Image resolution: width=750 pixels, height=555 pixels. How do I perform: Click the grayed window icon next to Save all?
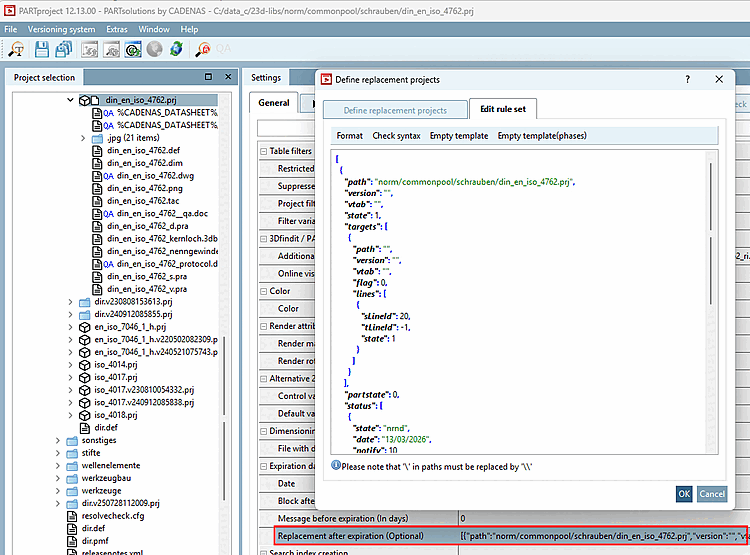click(89, 49)
